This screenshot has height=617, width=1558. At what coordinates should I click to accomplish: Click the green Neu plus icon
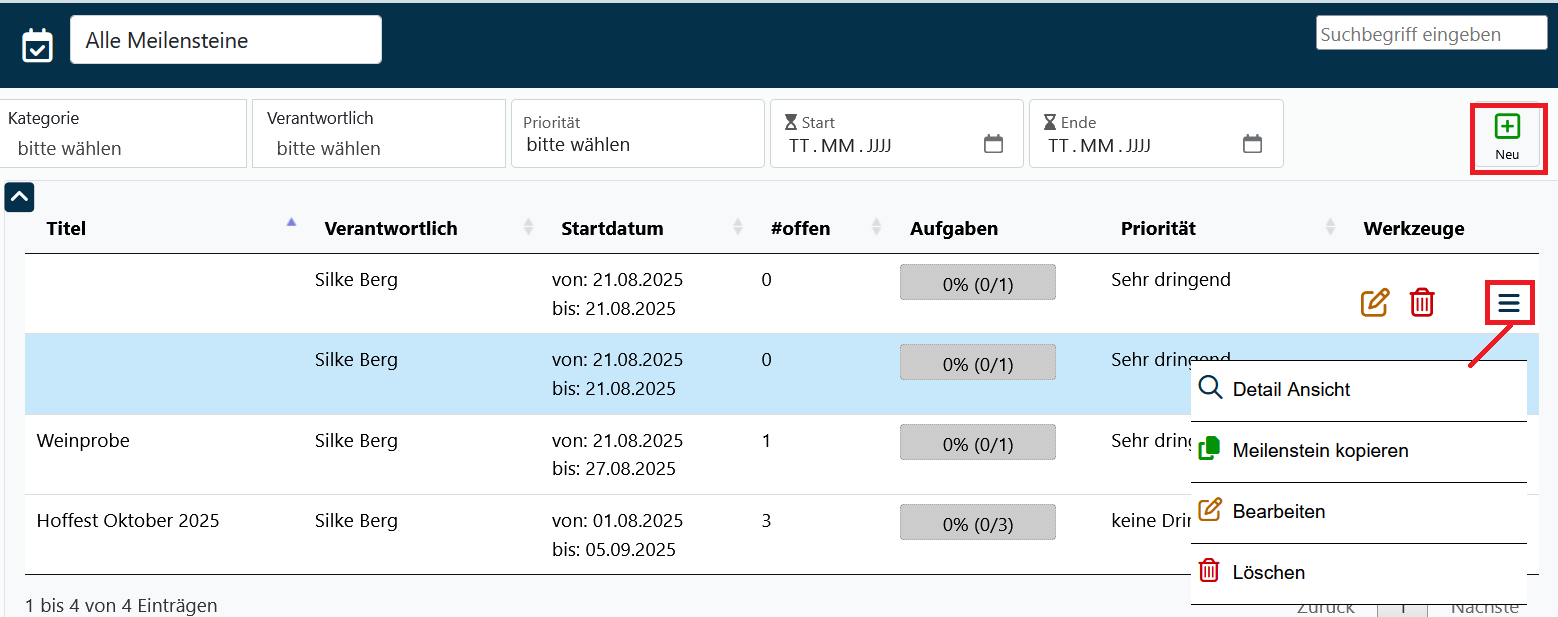coord(1507,127)
